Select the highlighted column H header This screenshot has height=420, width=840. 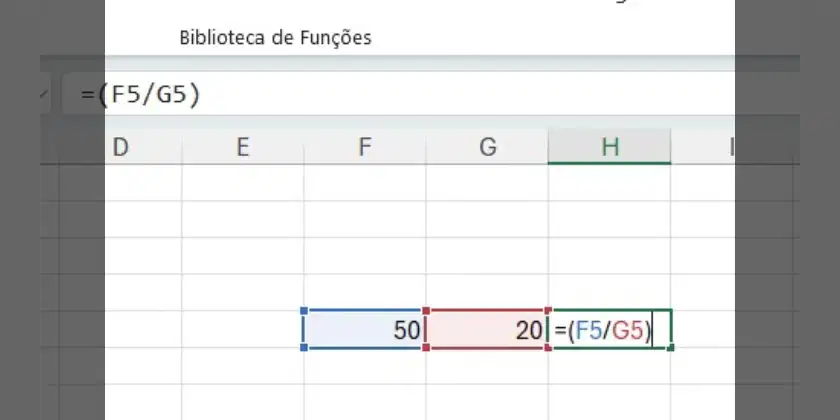[x=609, y=147]
